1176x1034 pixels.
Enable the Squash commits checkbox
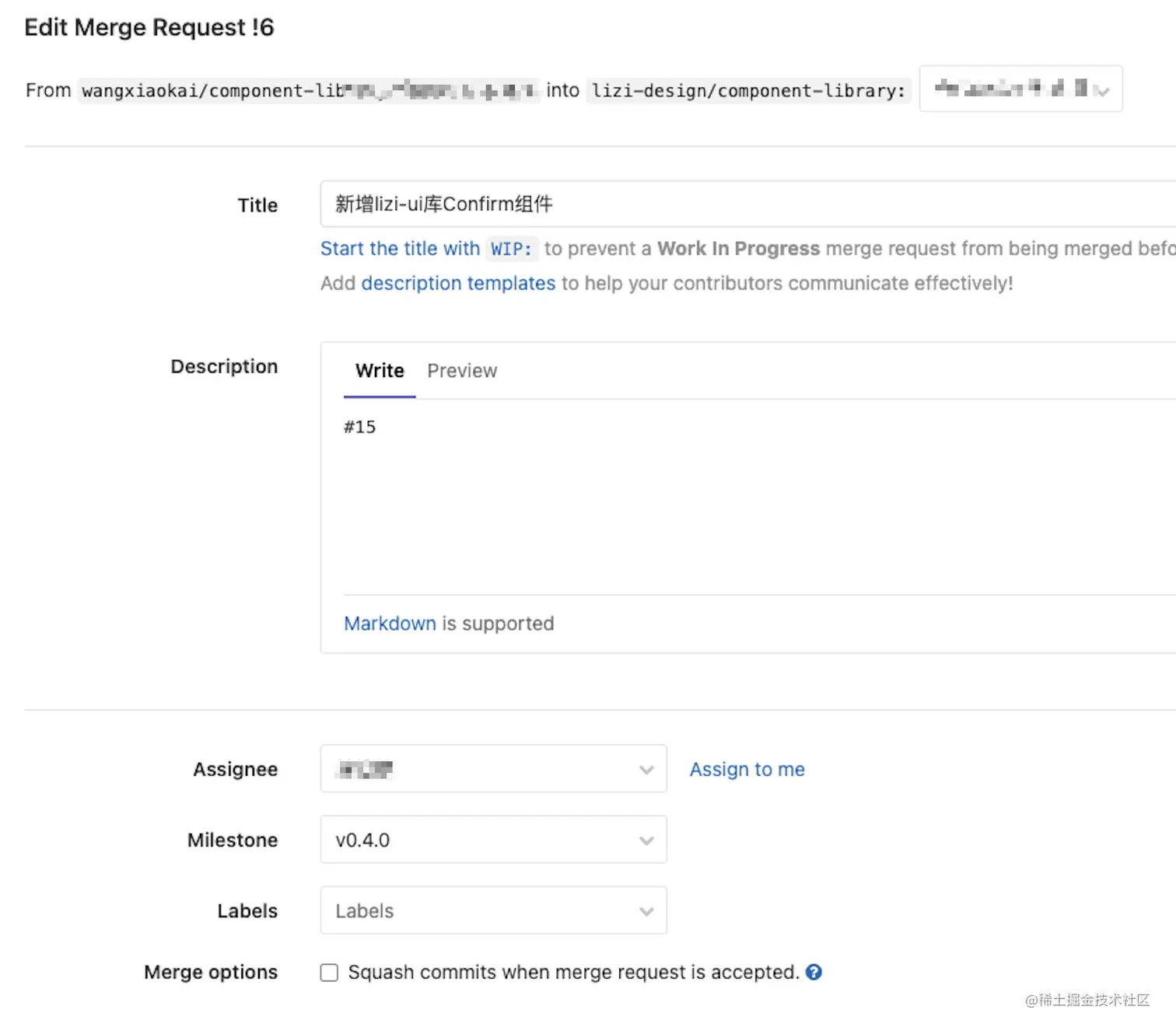pos(329,973)
